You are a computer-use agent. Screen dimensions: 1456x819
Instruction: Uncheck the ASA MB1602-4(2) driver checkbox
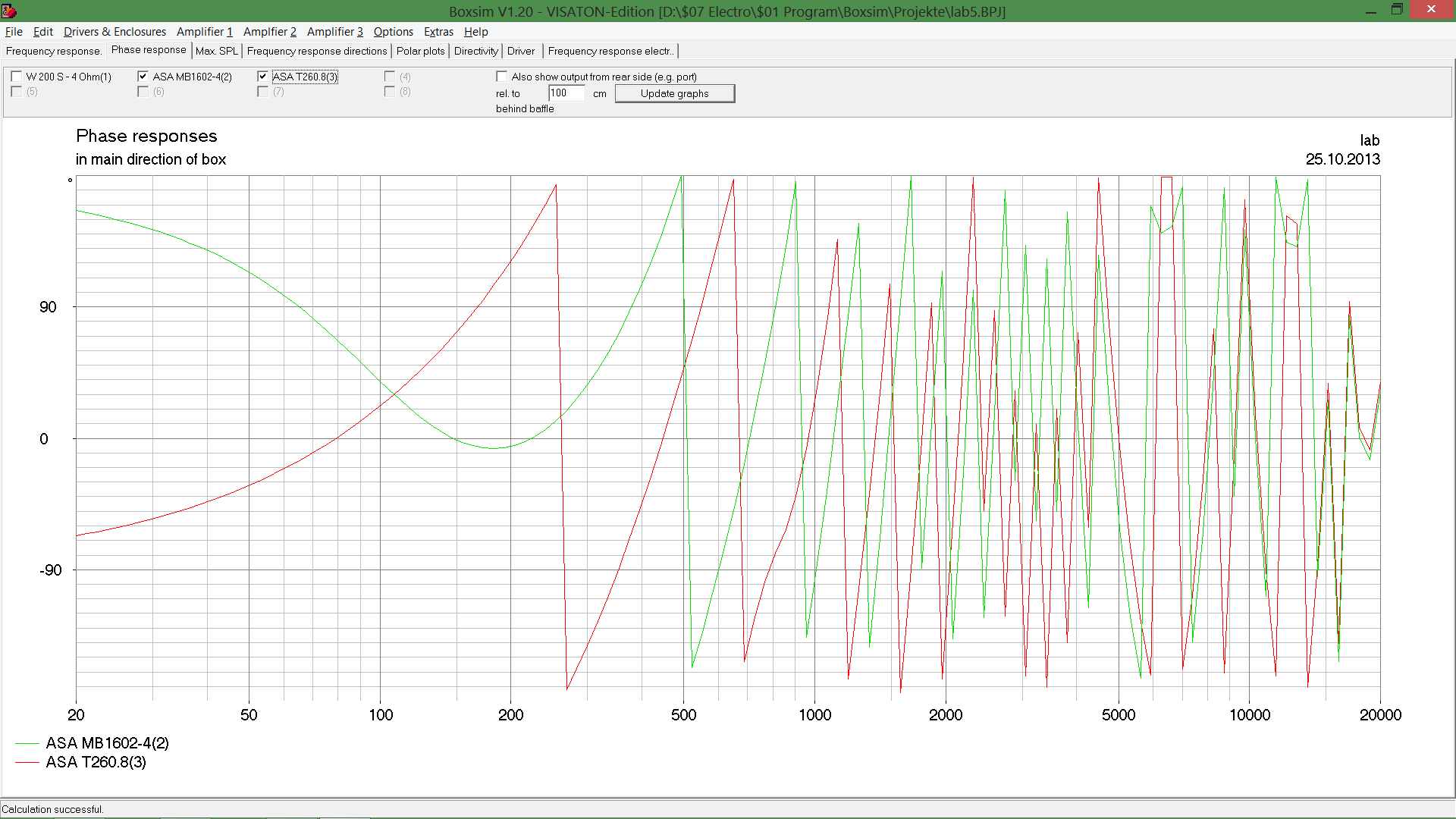pyautogui.click(x=143, y=77)
